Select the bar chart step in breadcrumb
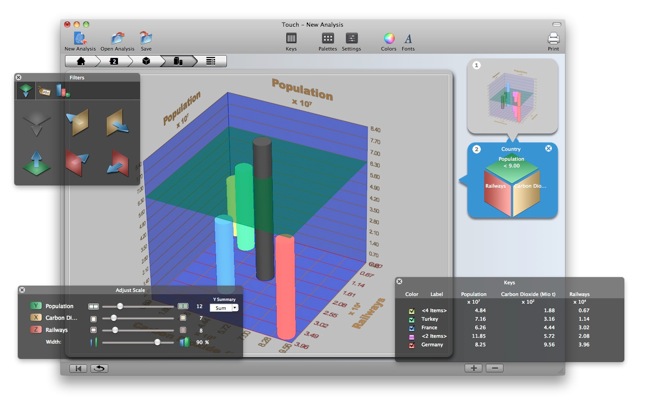This screenshot has height=405, width=648. tap(178, 61)
